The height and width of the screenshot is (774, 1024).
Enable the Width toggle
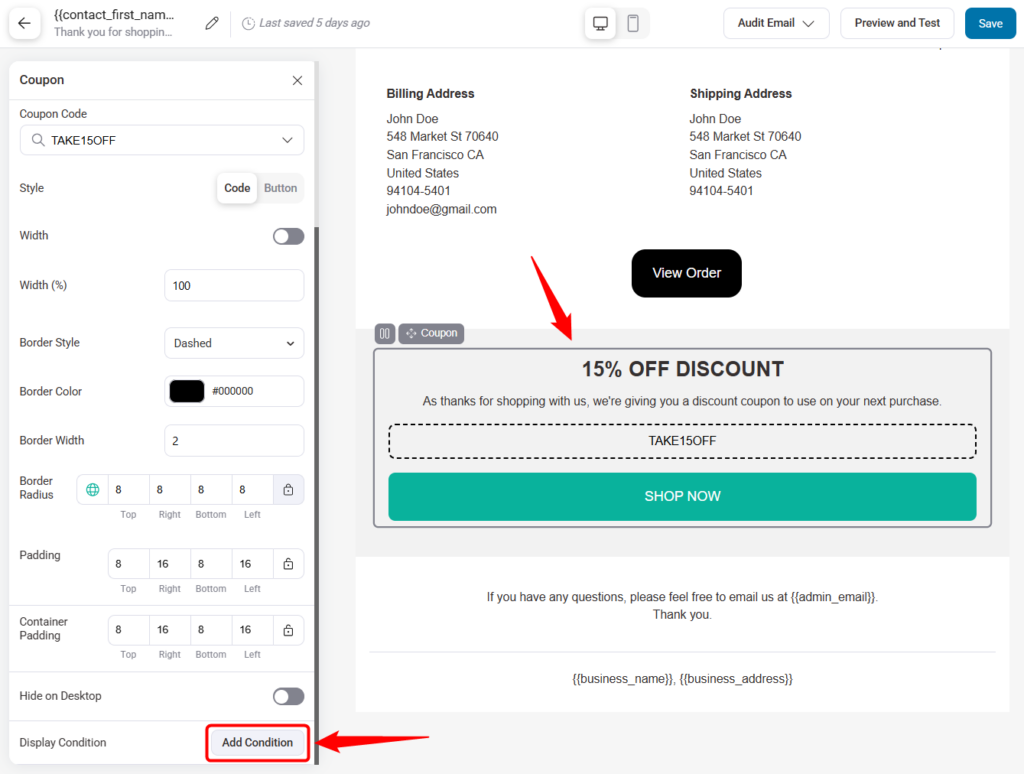[288, 235]
